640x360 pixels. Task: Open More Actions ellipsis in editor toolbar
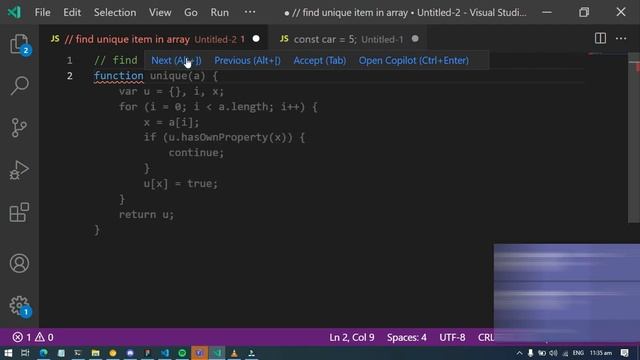621,38
